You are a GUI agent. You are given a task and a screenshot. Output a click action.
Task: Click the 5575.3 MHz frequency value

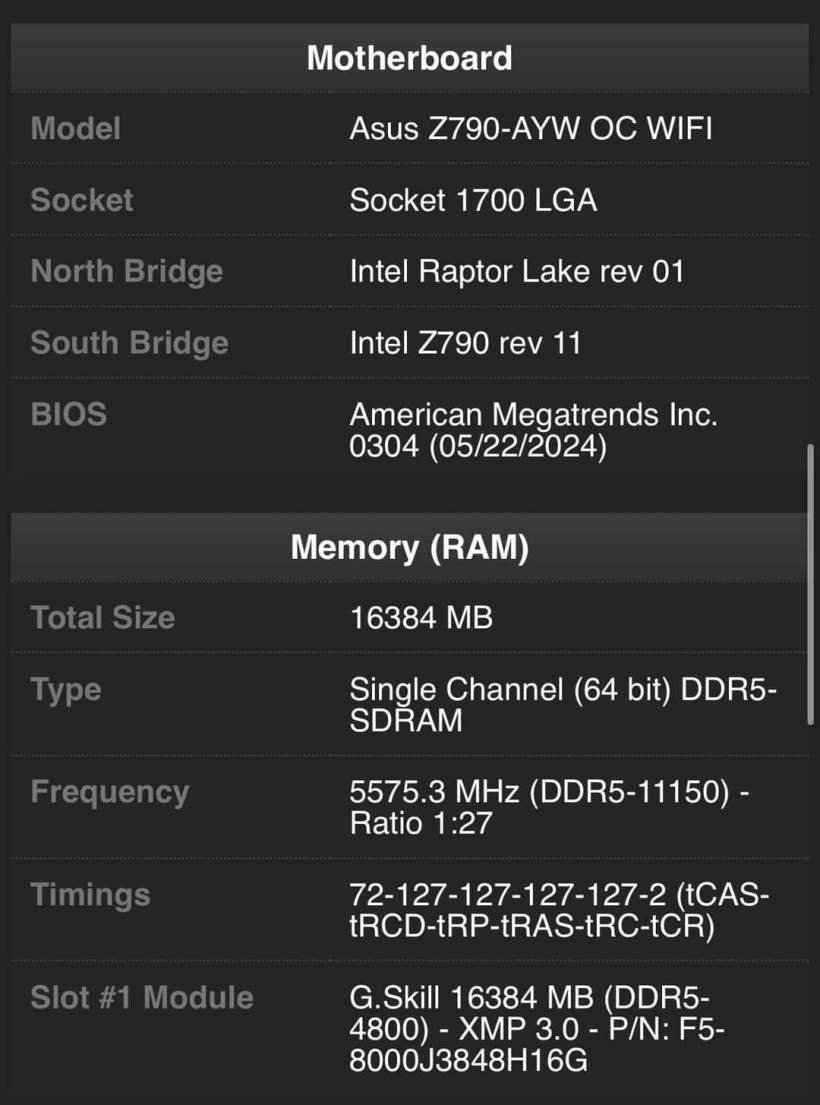tap(549, 807)
